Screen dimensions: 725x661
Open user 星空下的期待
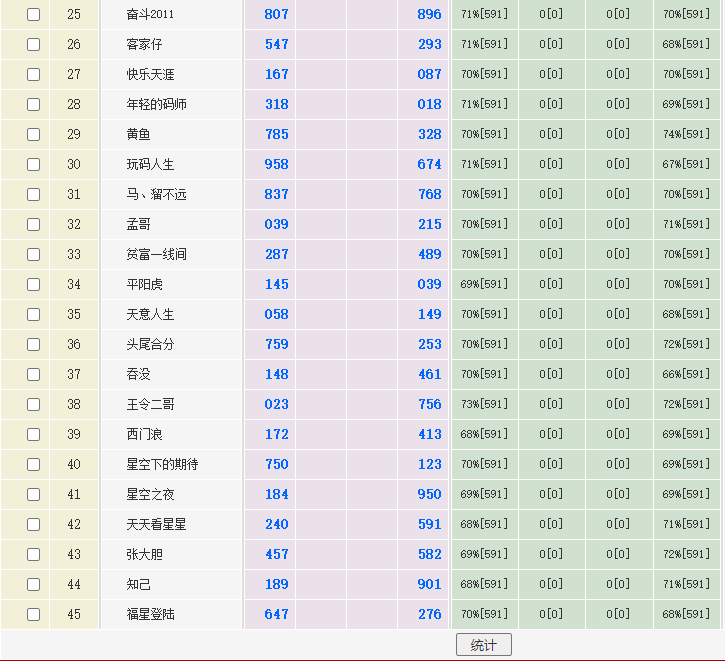coord(162,465)
